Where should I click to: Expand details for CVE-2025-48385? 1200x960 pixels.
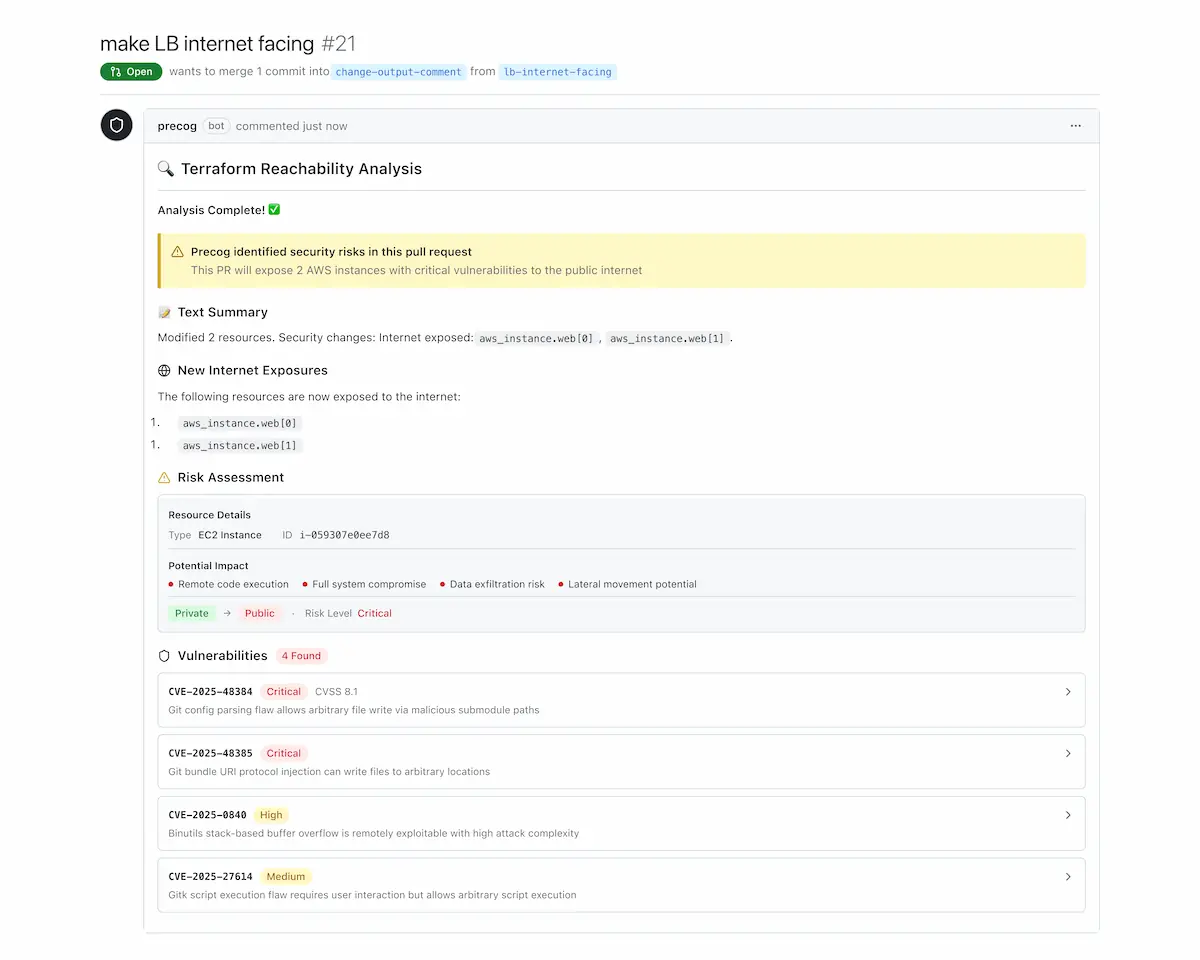click(x=1068, y=753)
